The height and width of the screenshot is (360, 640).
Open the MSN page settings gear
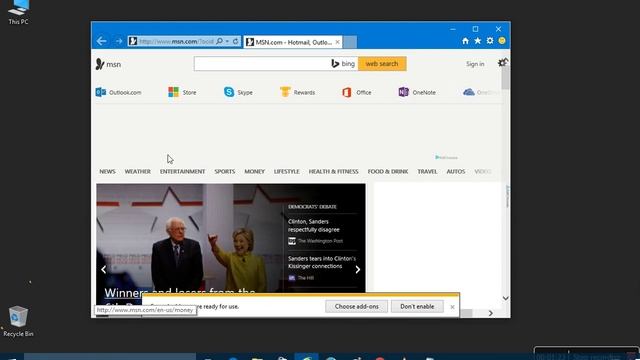pyautogui.click(x=502, y=63)
